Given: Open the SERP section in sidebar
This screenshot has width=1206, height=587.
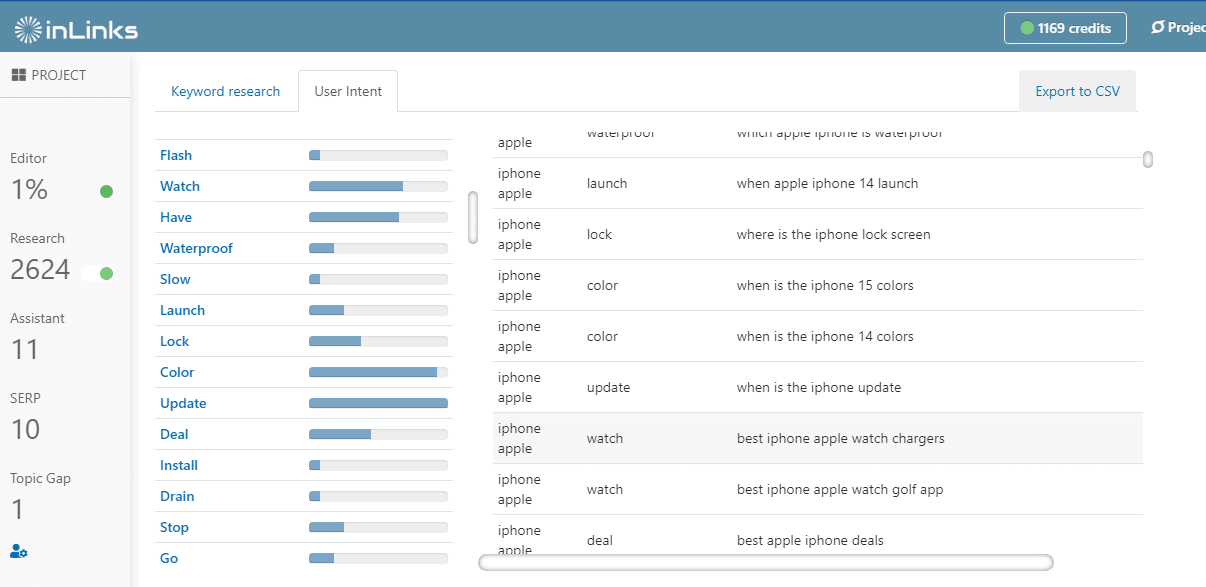Looking at the screenshot, I should click(x=27, y=418).
